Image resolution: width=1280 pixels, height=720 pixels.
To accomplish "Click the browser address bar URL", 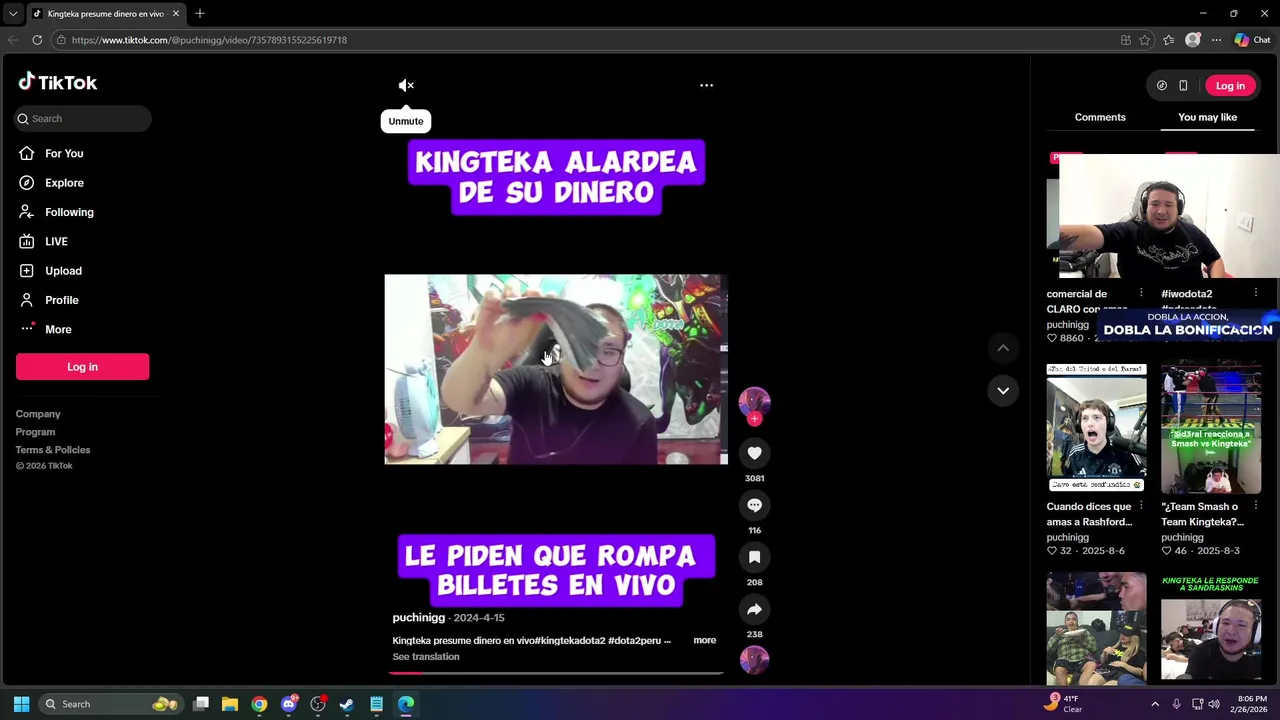I will click(209, 40).
